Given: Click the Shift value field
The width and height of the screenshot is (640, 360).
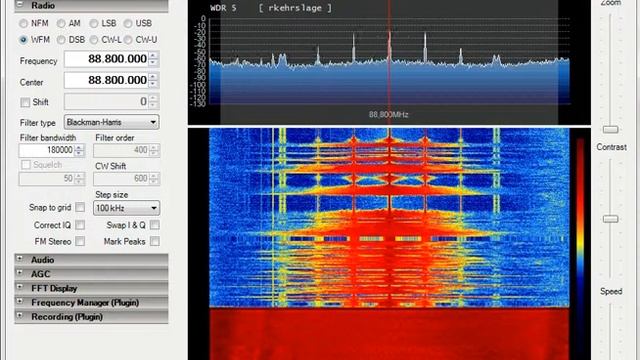Looking at the screenshot, I should [107, 102].
